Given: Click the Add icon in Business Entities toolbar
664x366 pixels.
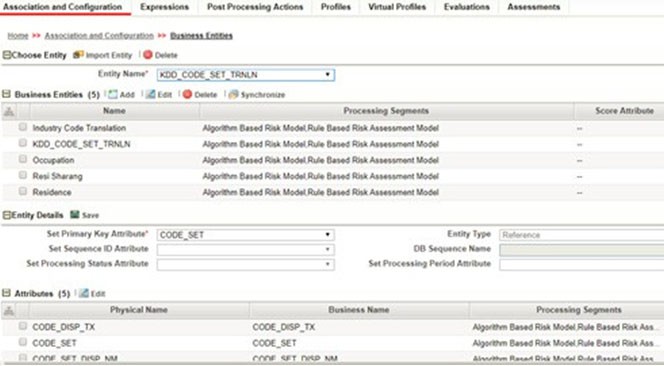Looking at the screenshot, I should tap(113, 94).
